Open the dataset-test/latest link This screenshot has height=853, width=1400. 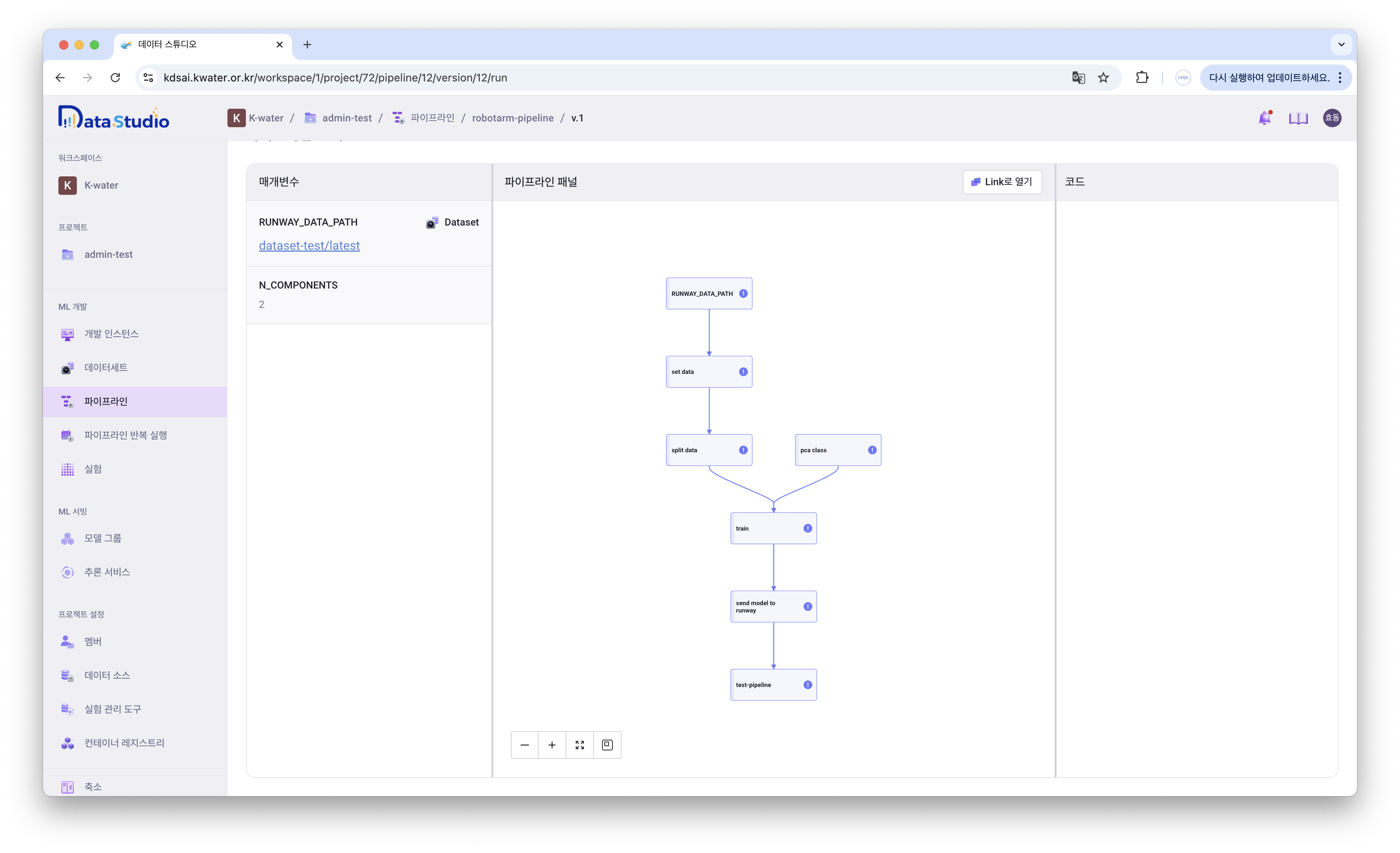pyautogui.click(x=309, y=246)
